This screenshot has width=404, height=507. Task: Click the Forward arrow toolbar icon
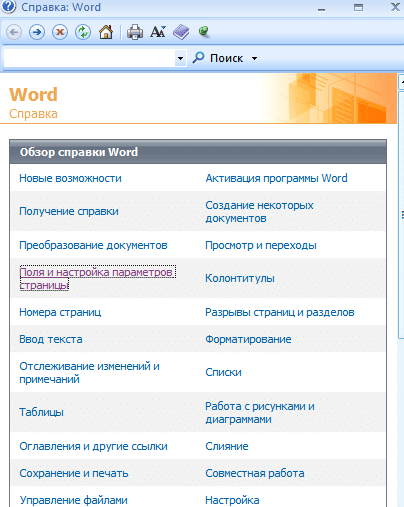click(37, 32)
